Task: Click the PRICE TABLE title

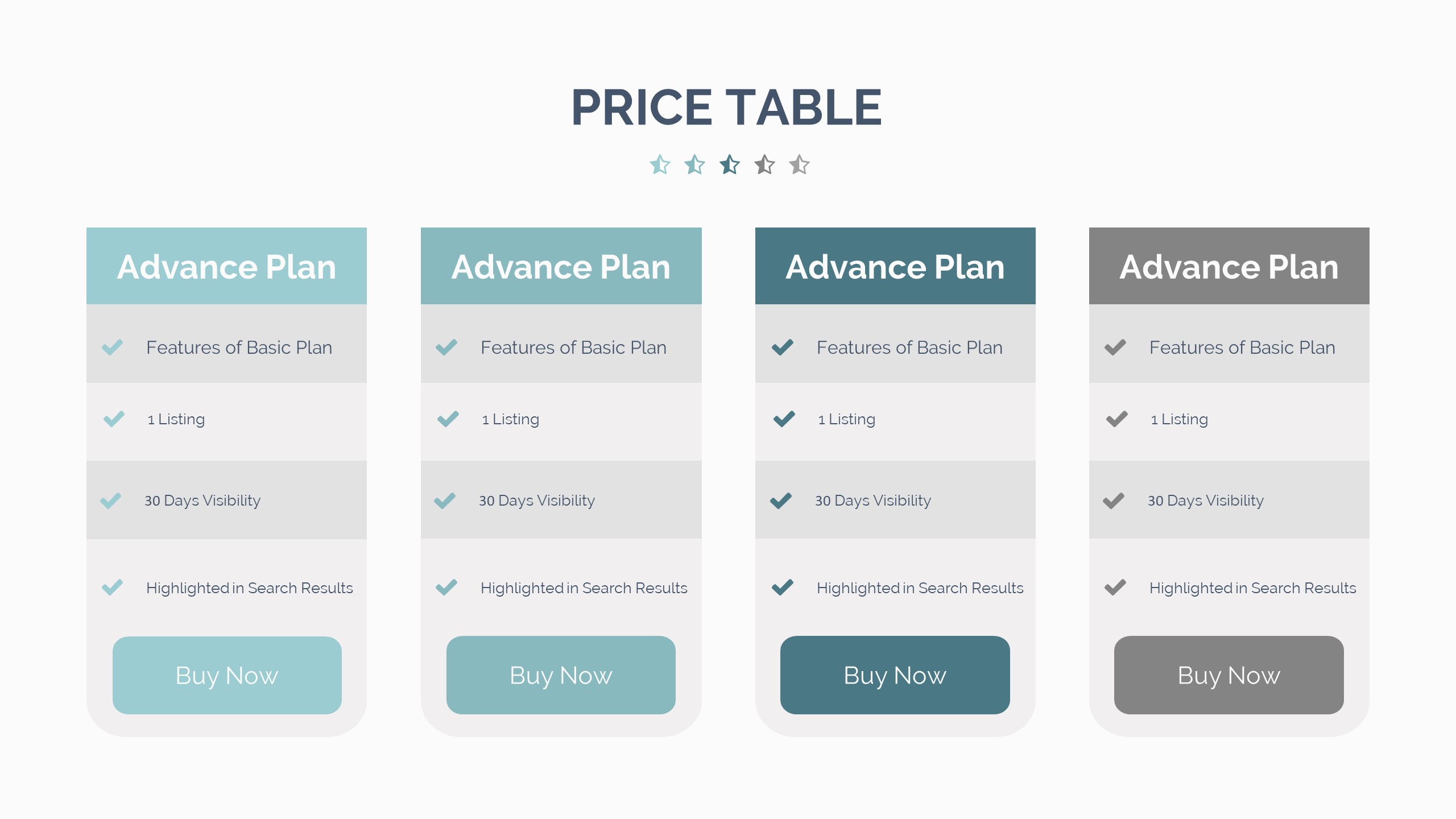Action: click(x=726, y=107)
